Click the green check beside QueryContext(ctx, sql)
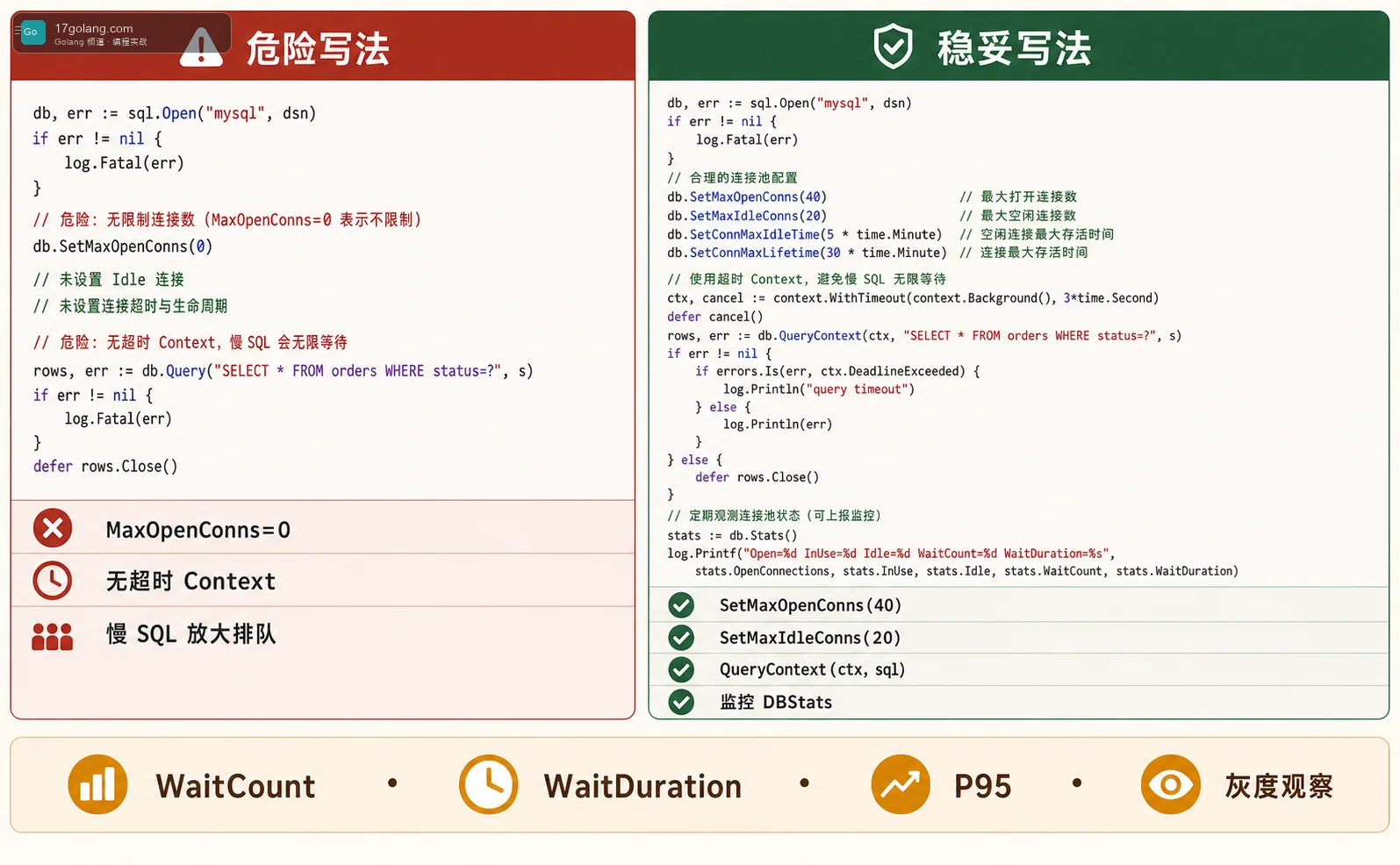The height and width of the screenshot is (865, 1400). 681,669
